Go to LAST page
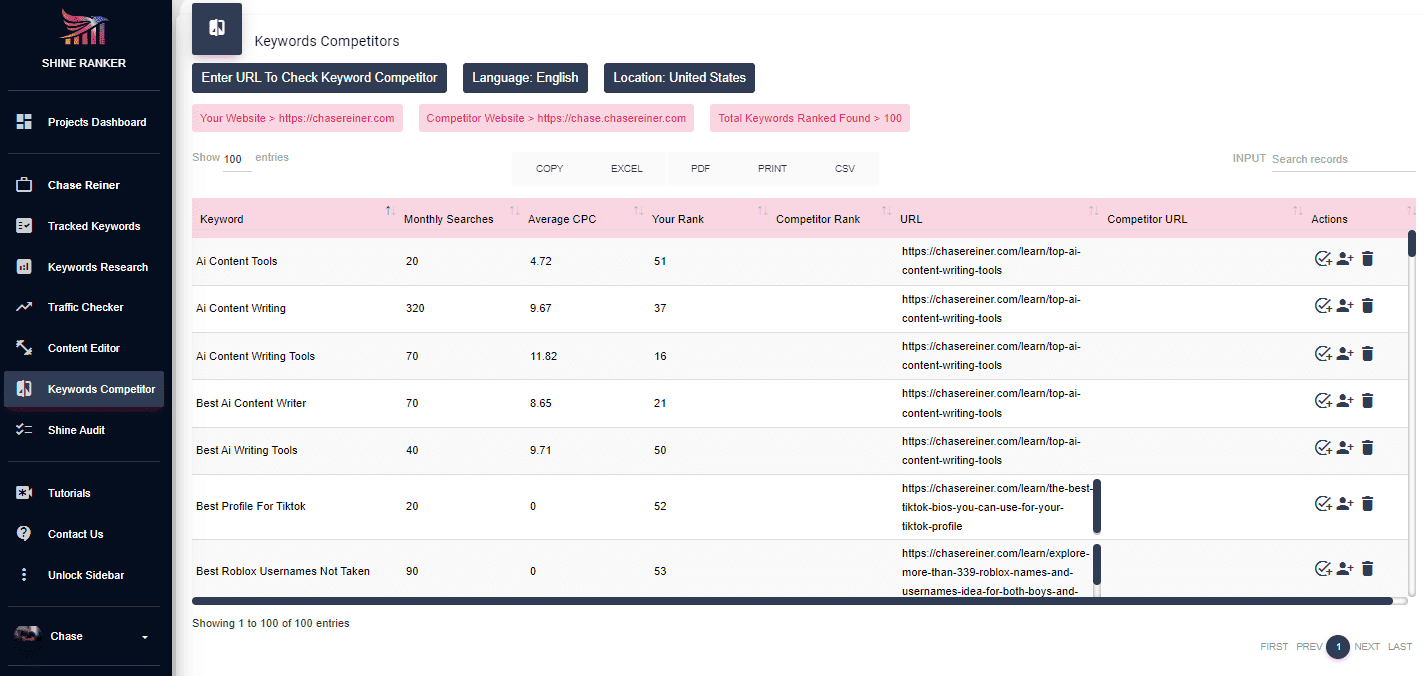 [x=1400, y=647]
